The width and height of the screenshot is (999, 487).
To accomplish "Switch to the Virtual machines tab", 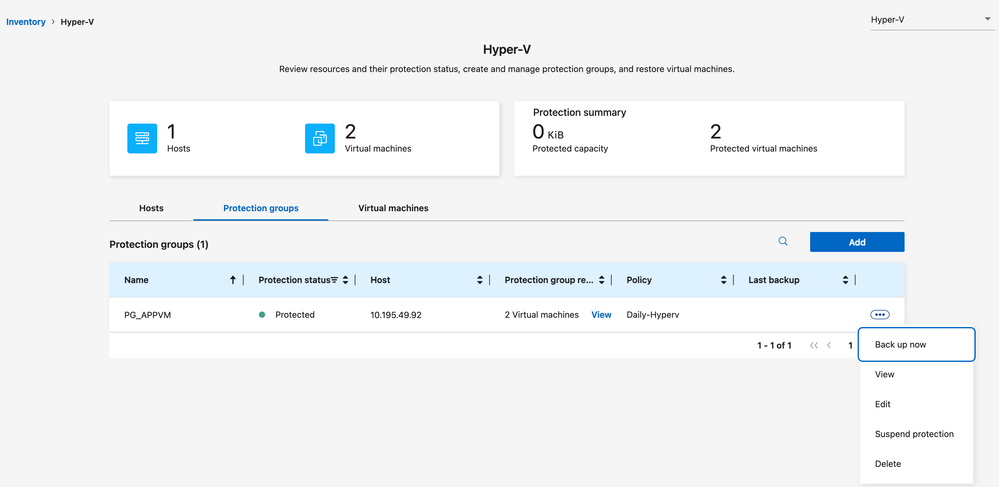I will [x=393, y=208].
